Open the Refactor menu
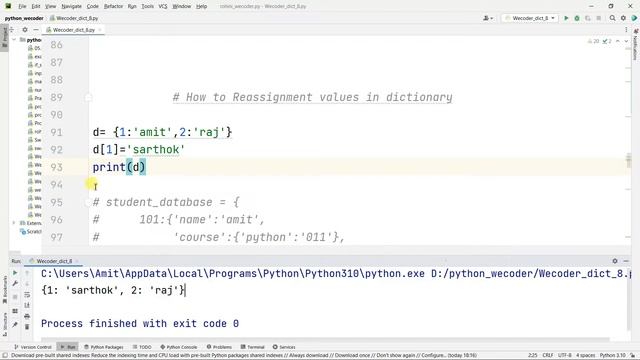This screenshot has height=360, width=640. [x=113, y=6]
